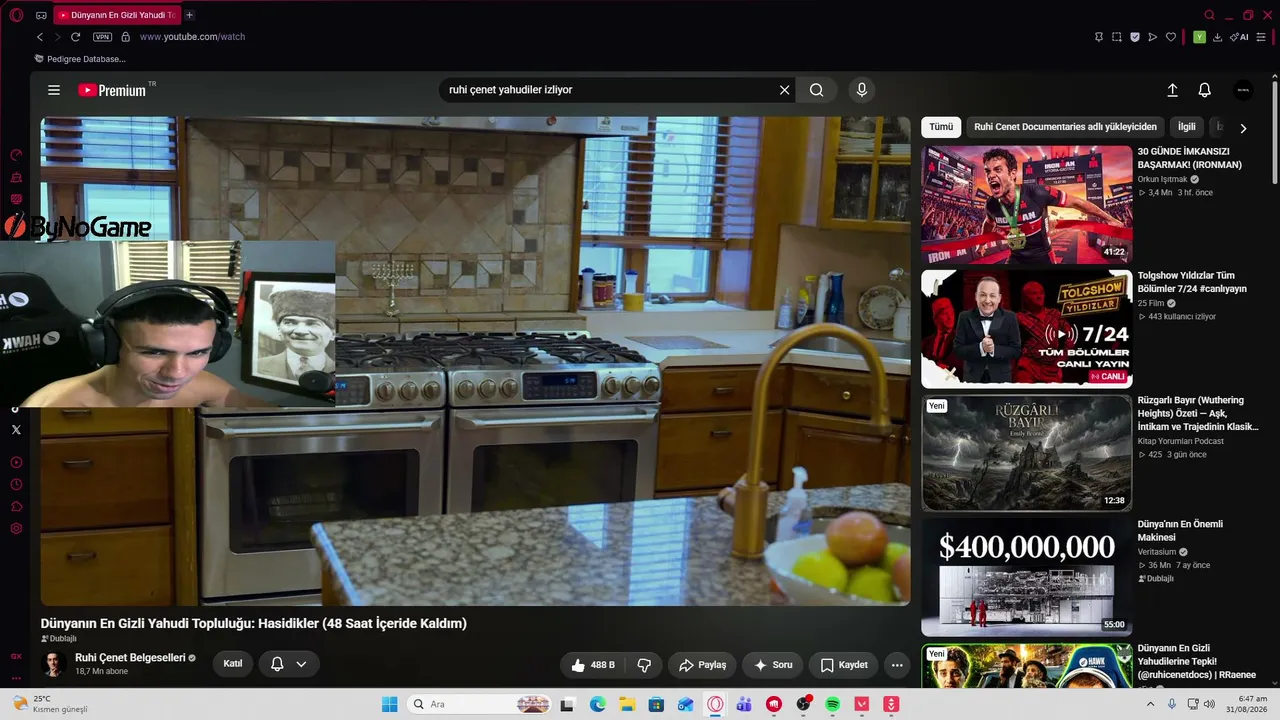Select the Ruhi Çenet Documentaries chip
The width and height of the screenshot is (1280, 720).
[1065, 127]
